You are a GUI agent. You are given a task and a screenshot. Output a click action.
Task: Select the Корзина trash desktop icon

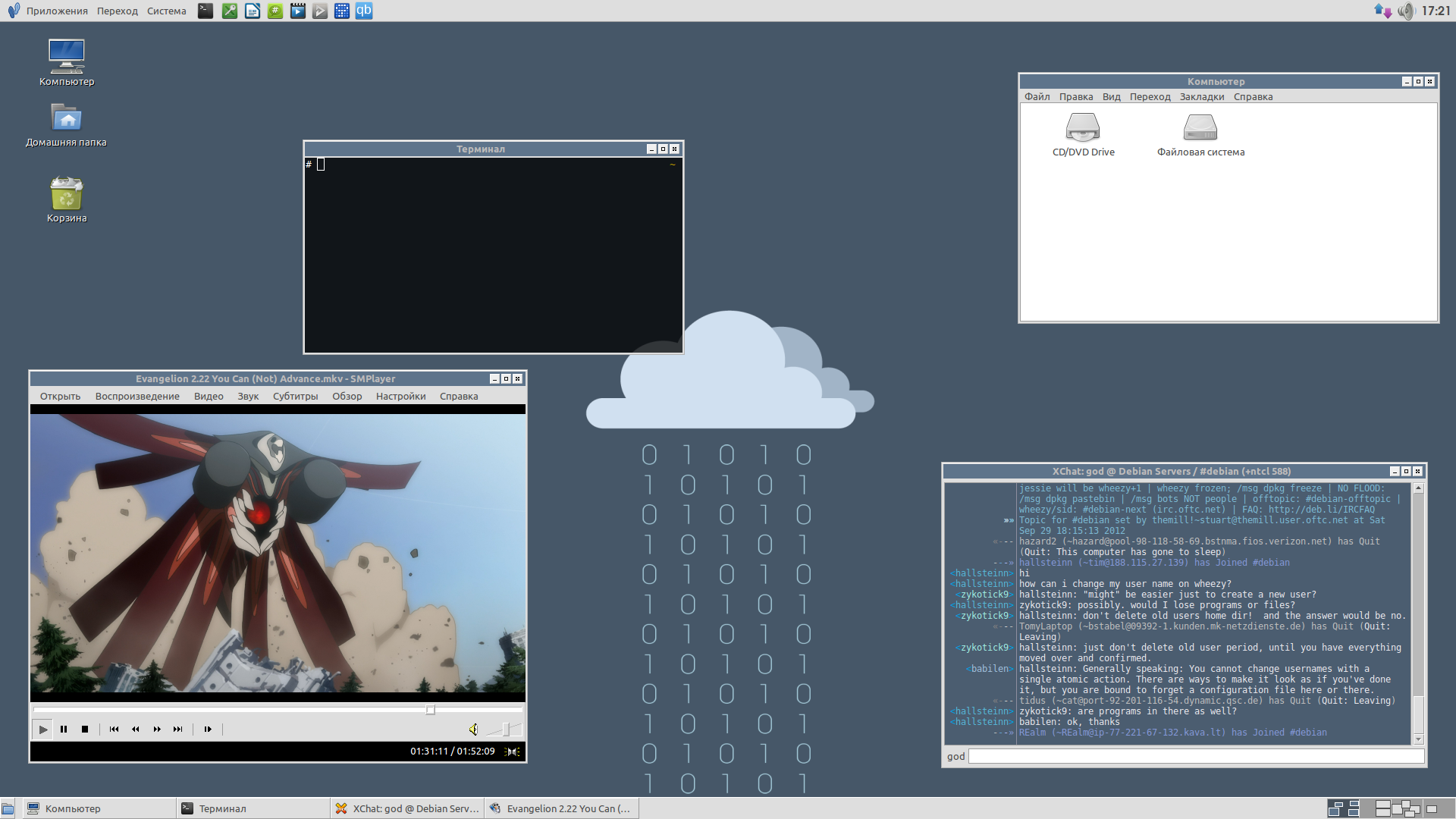tap(67, 200)
